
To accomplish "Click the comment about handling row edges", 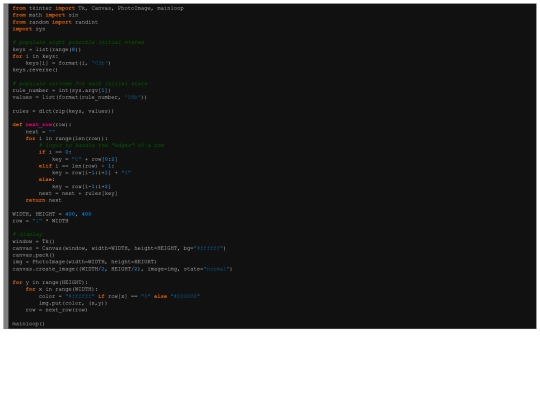I will [x=102, y=145].
